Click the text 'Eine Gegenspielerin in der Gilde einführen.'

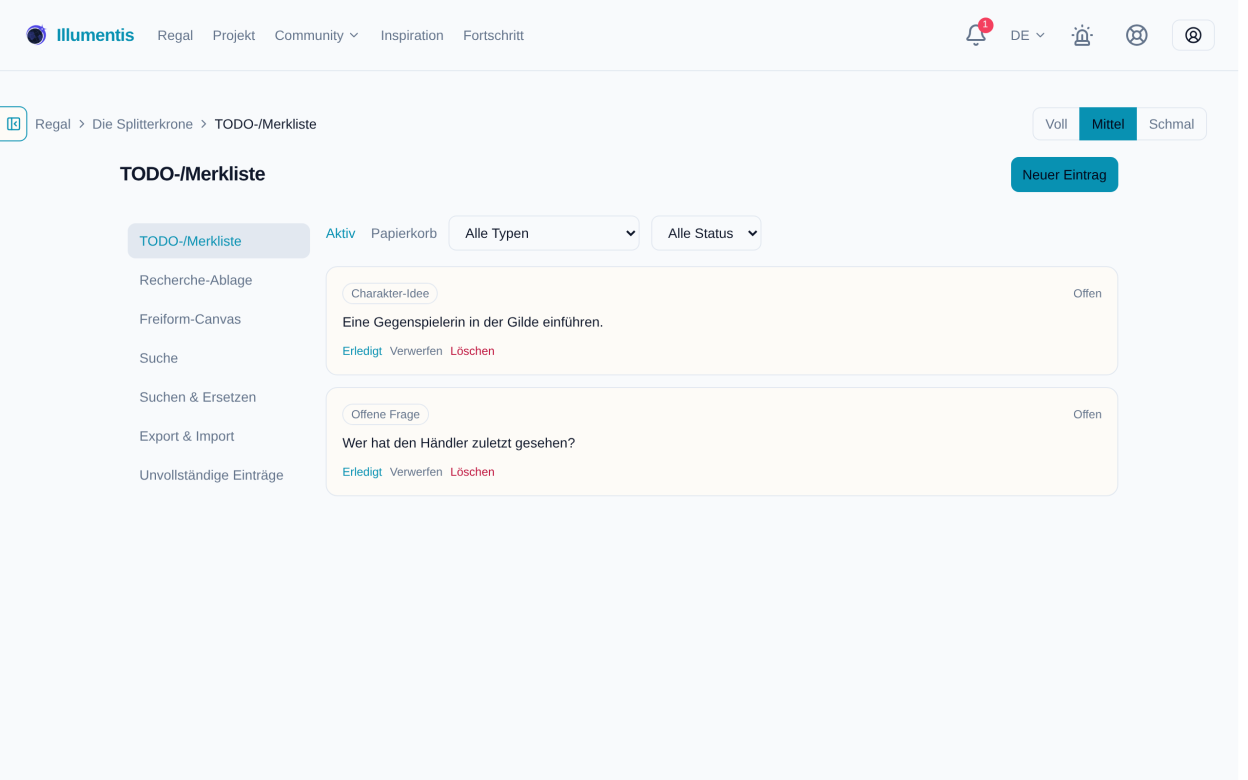click(x=473, y=322)
